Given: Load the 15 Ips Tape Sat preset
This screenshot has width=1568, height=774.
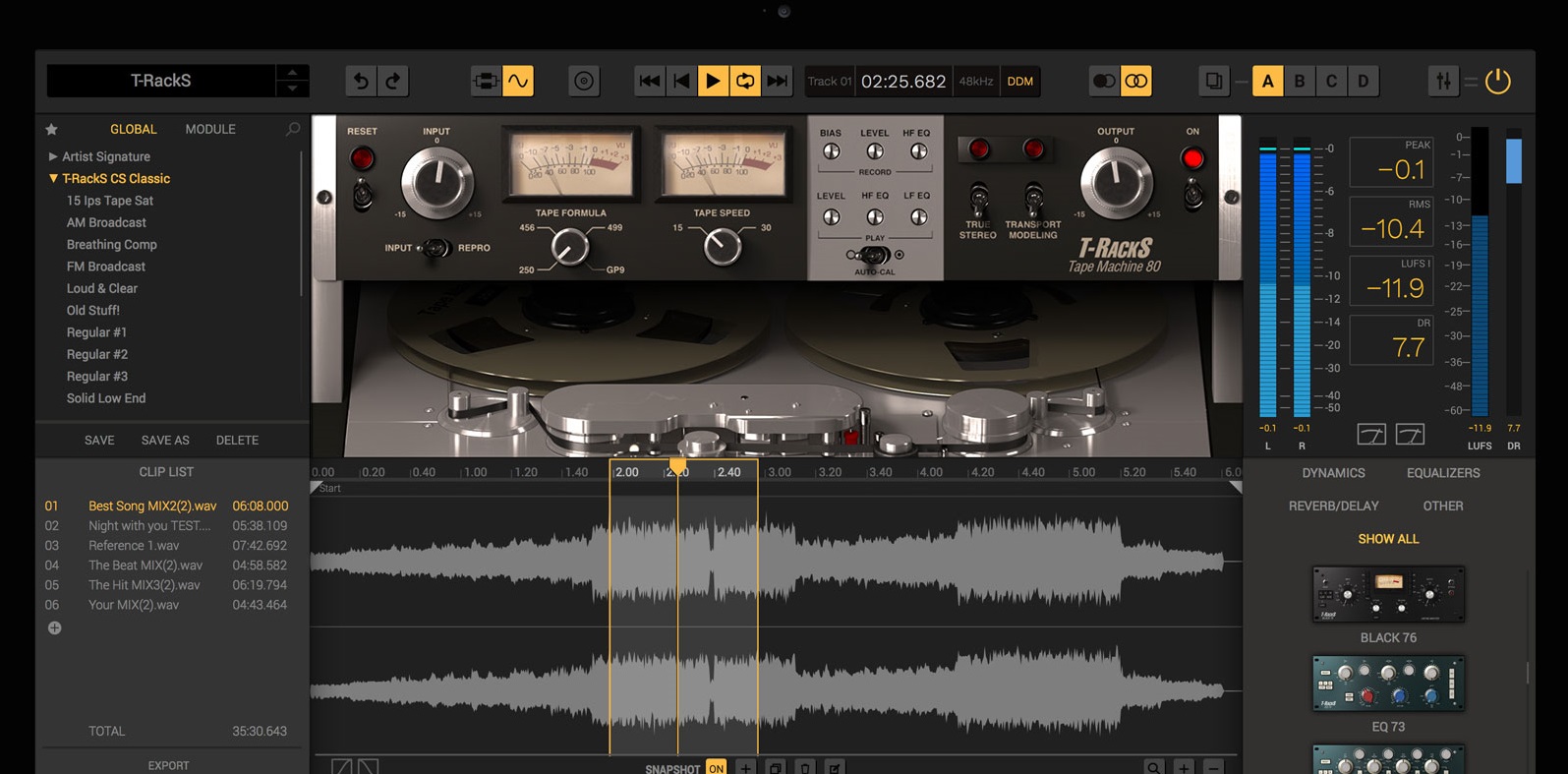Looking at the screenshot, I should [110, 201].
